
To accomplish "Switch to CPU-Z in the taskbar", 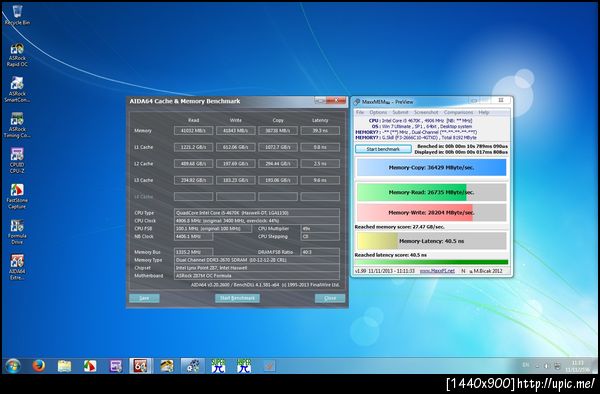I will [116, 366].
